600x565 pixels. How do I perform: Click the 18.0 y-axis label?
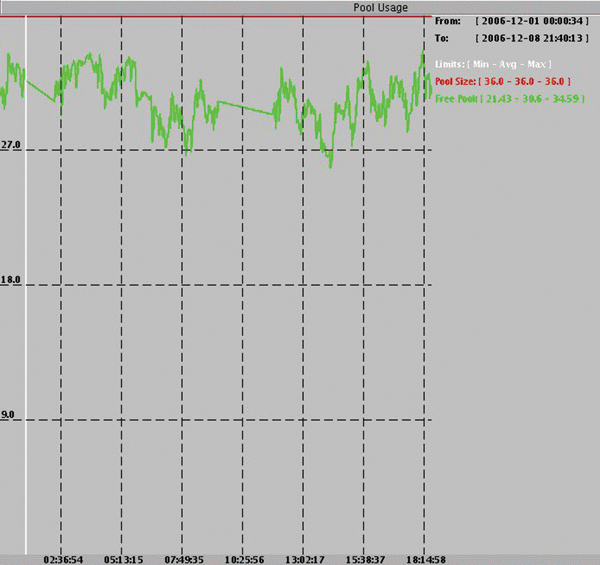[11, 281]
